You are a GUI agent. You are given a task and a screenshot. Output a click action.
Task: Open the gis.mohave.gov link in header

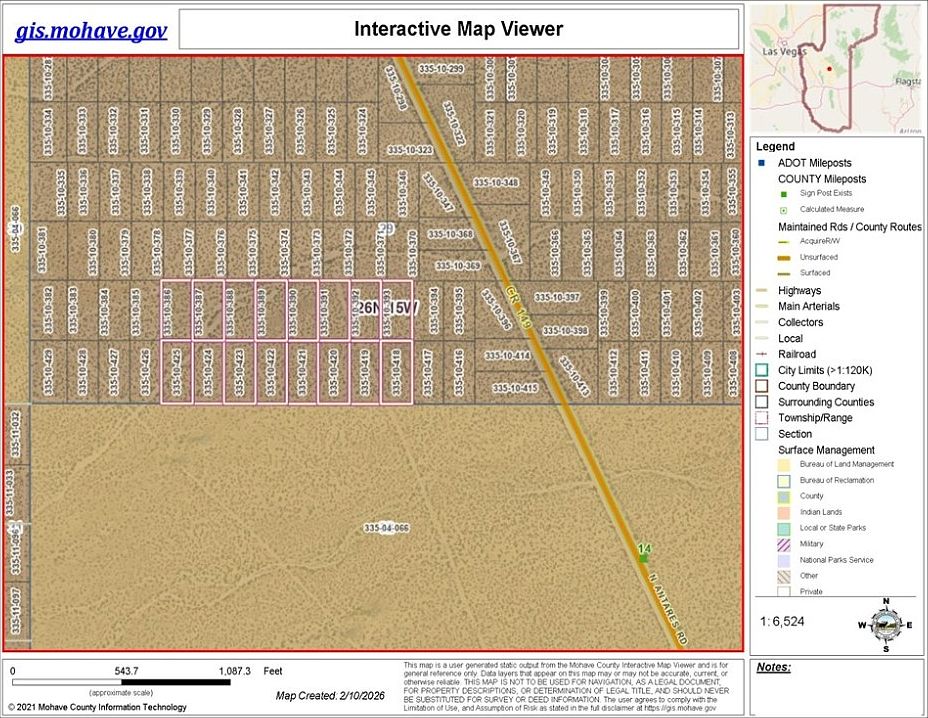[x=90, y=30]
